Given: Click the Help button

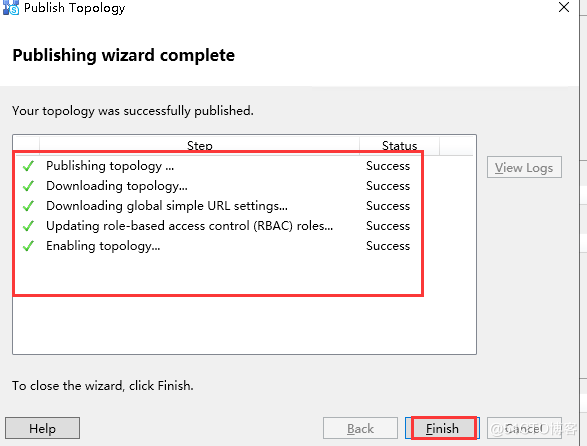Looking at the screenshot, I should [x=42, y=428].
